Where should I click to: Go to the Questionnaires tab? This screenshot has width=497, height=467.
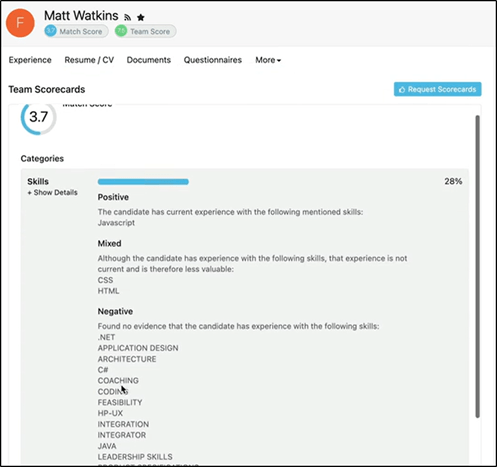tap(213, 60)
